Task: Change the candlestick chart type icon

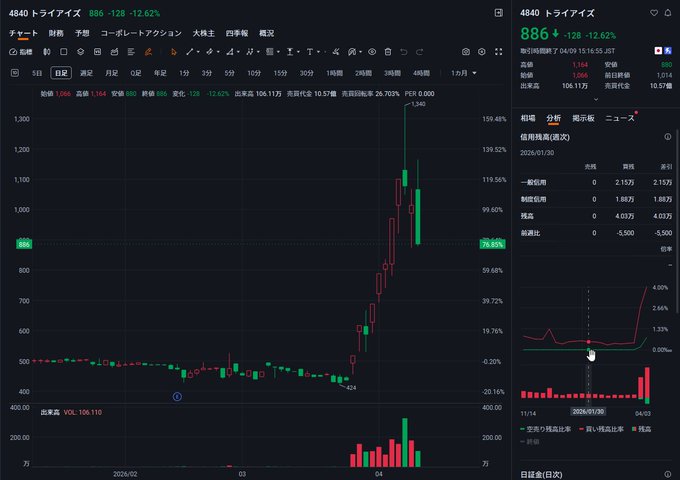Action: tap(47, 52)
